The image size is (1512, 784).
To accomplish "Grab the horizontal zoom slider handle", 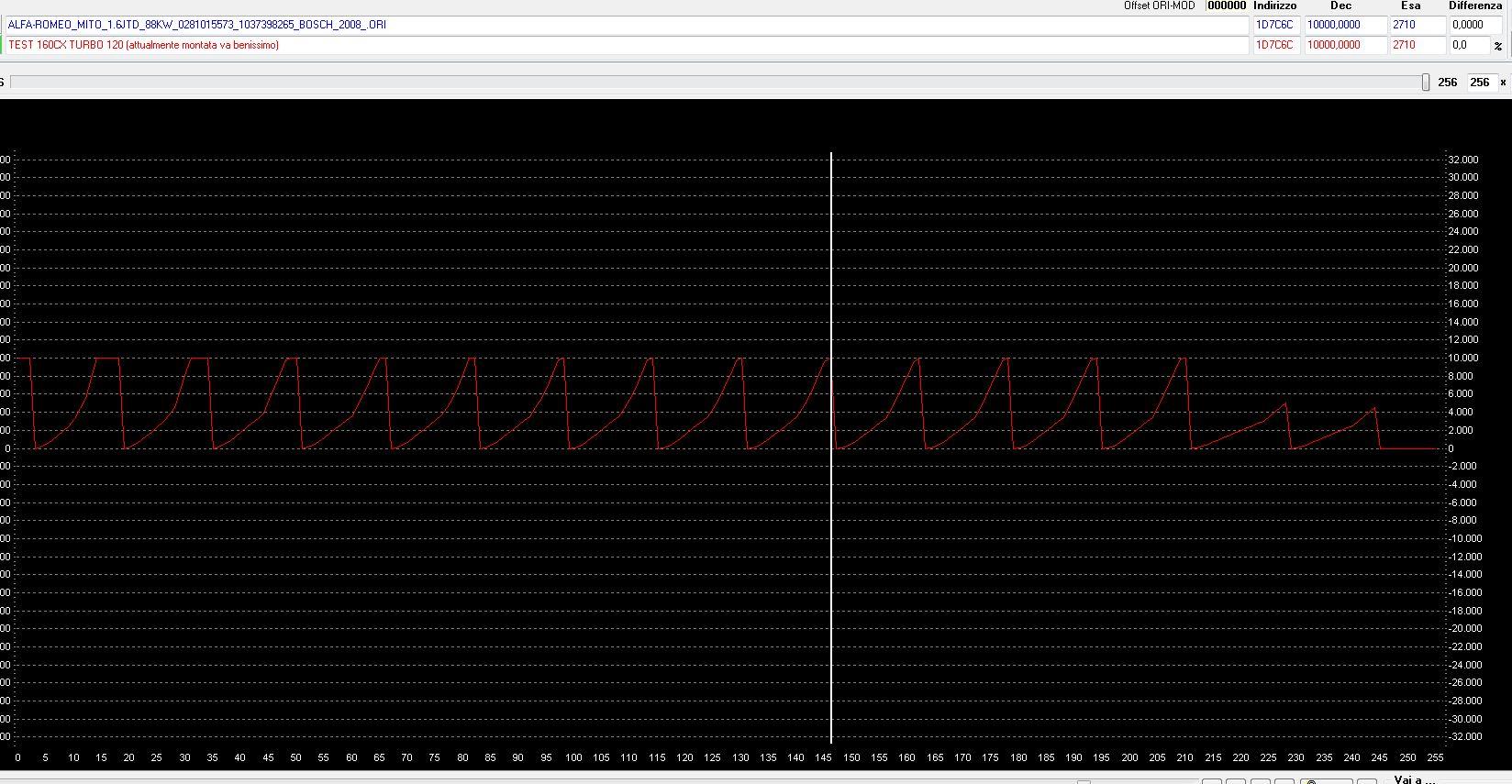I will pos(1426,83).
